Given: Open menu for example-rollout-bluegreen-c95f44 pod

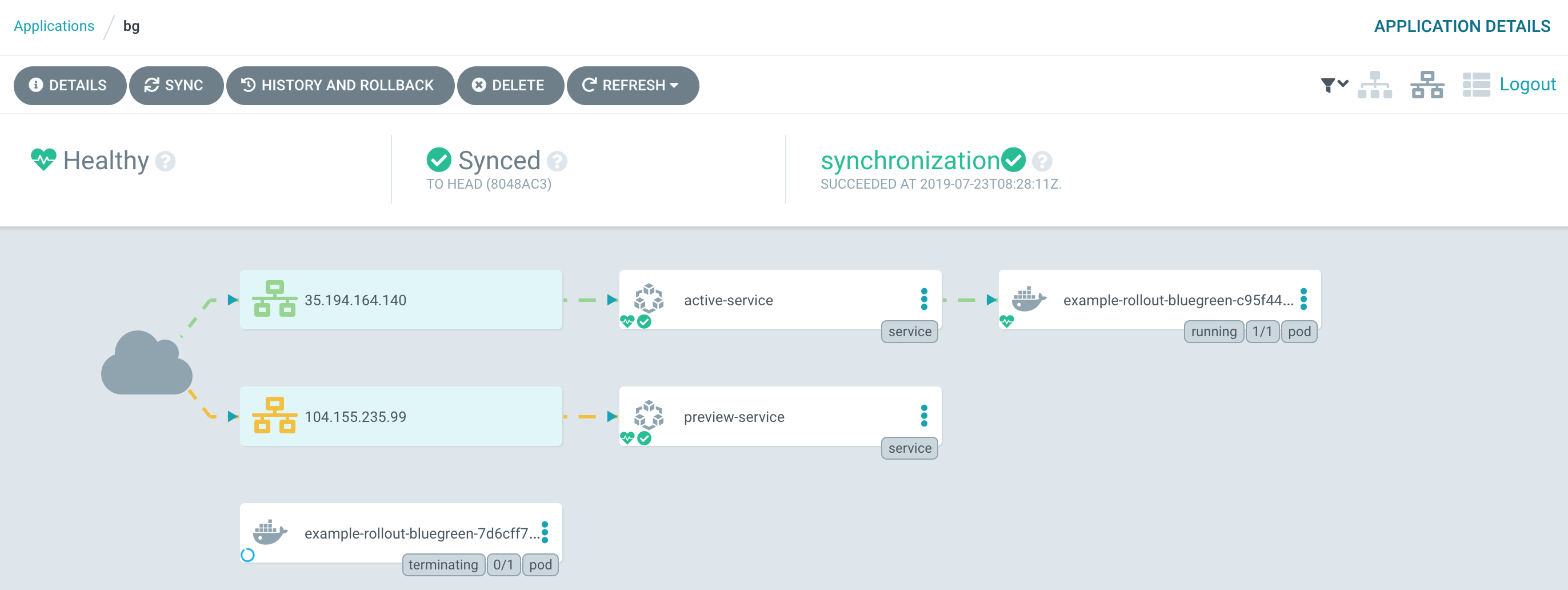Looking at the screenshot, I should tap(1303, 299).
